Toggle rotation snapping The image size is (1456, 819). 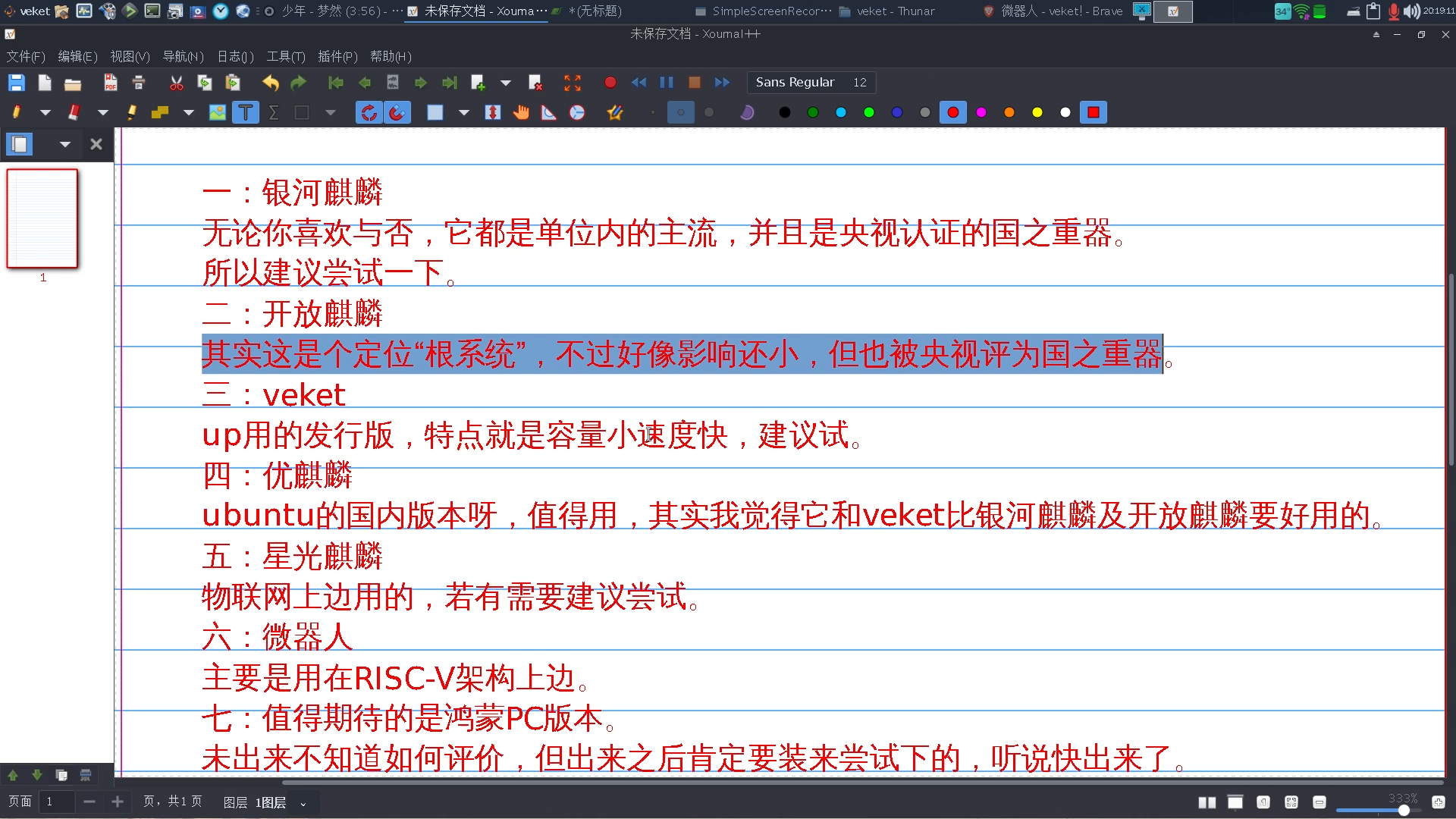pos(369,113)
